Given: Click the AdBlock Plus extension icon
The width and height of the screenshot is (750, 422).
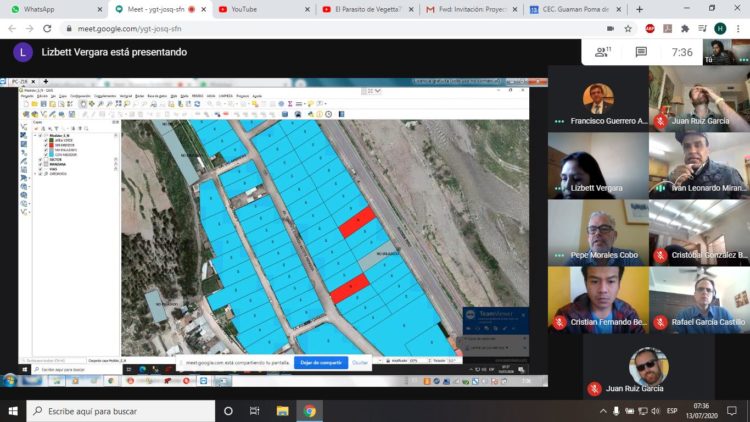Looking at the screenshot, I should pyautogui.click(x=650, y=29).
